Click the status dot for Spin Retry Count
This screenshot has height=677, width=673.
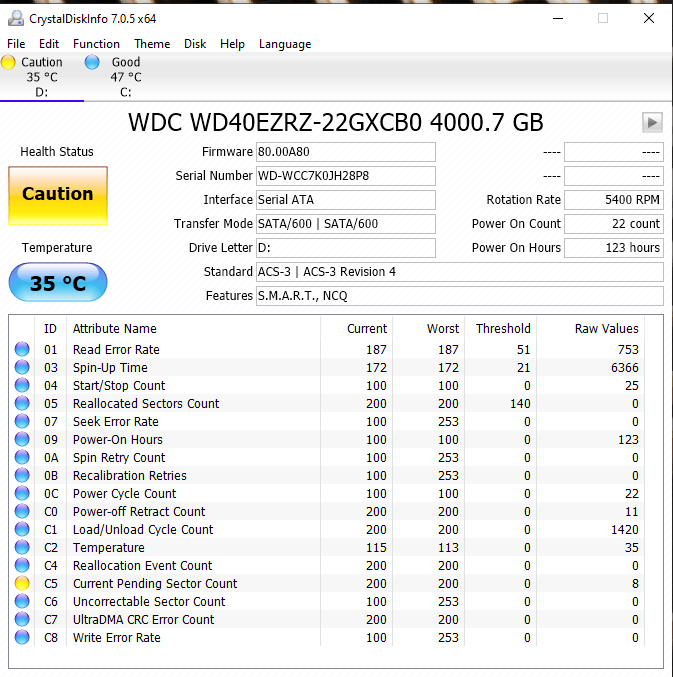click(x=22, y=457)
